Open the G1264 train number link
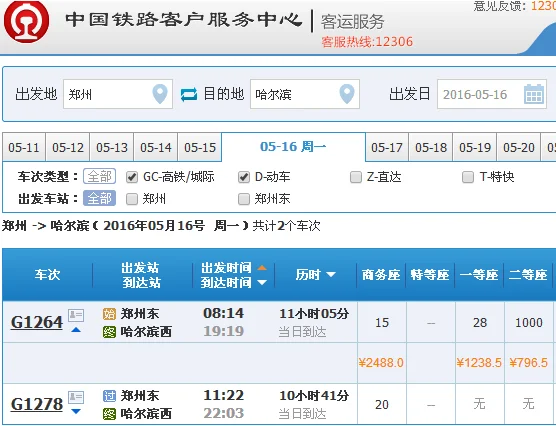Screen dimensions: 556x426 [37, 322]
